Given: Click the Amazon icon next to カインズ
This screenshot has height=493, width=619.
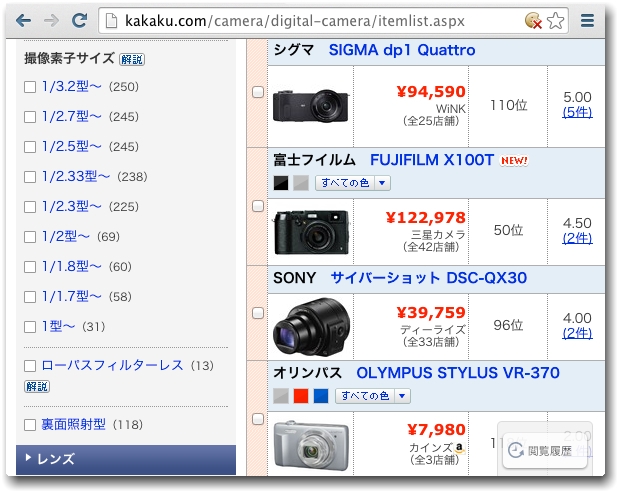Looking at the screenshot, I should point(459,448).
